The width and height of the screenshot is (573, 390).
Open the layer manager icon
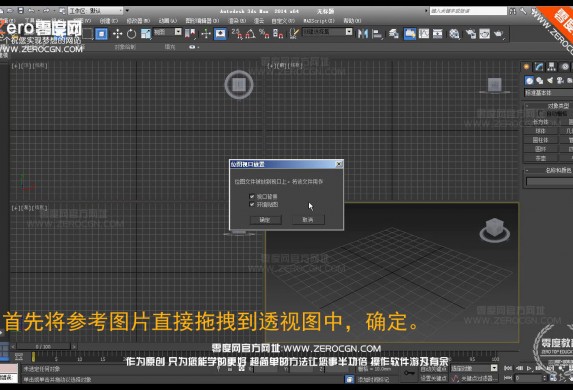point(393,34)
